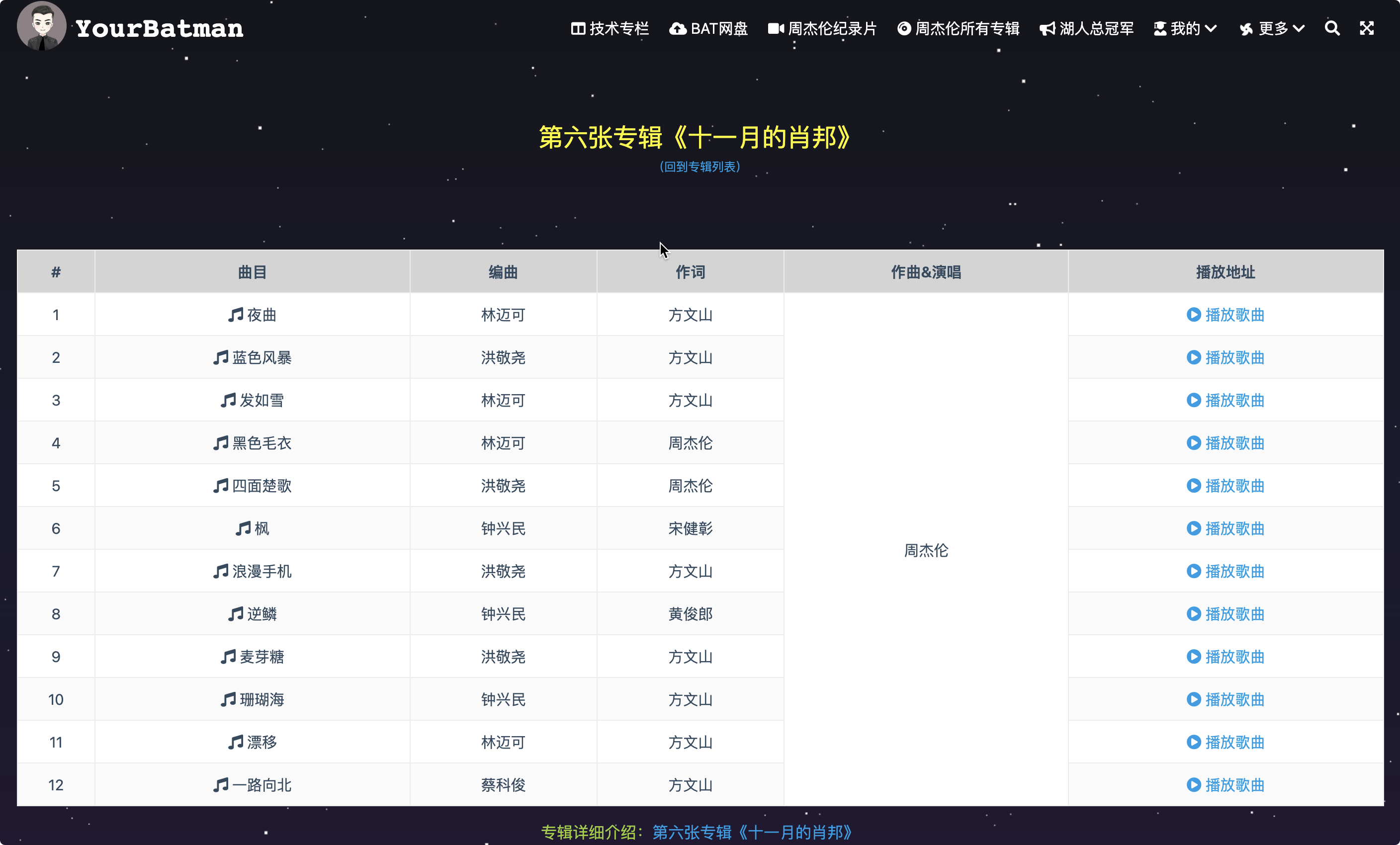Click the video camera icon of 周杰伦纪录片
Image resolution: width=1400 pixels, height=845 pixels.
(776, 28)
